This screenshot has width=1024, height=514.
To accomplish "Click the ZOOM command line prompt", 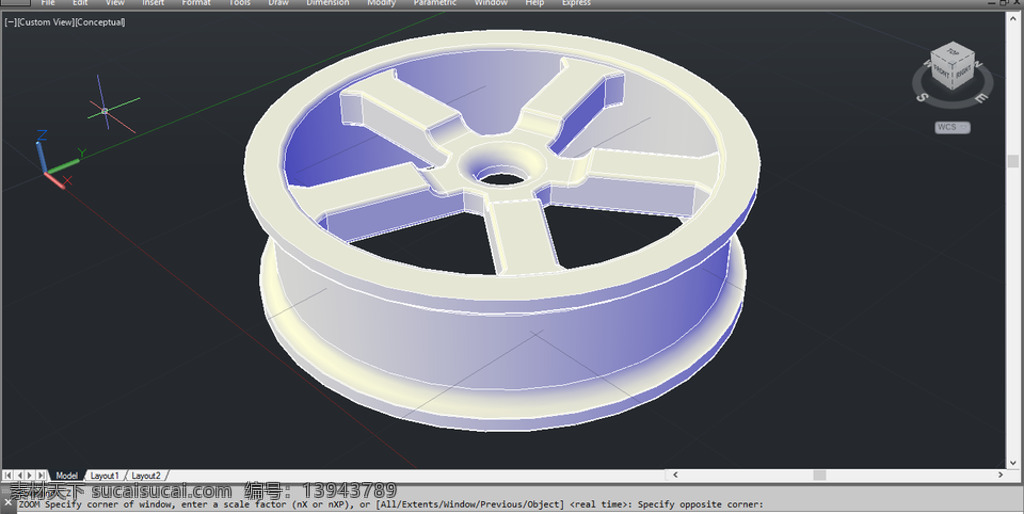I will [x=391, y=504].
